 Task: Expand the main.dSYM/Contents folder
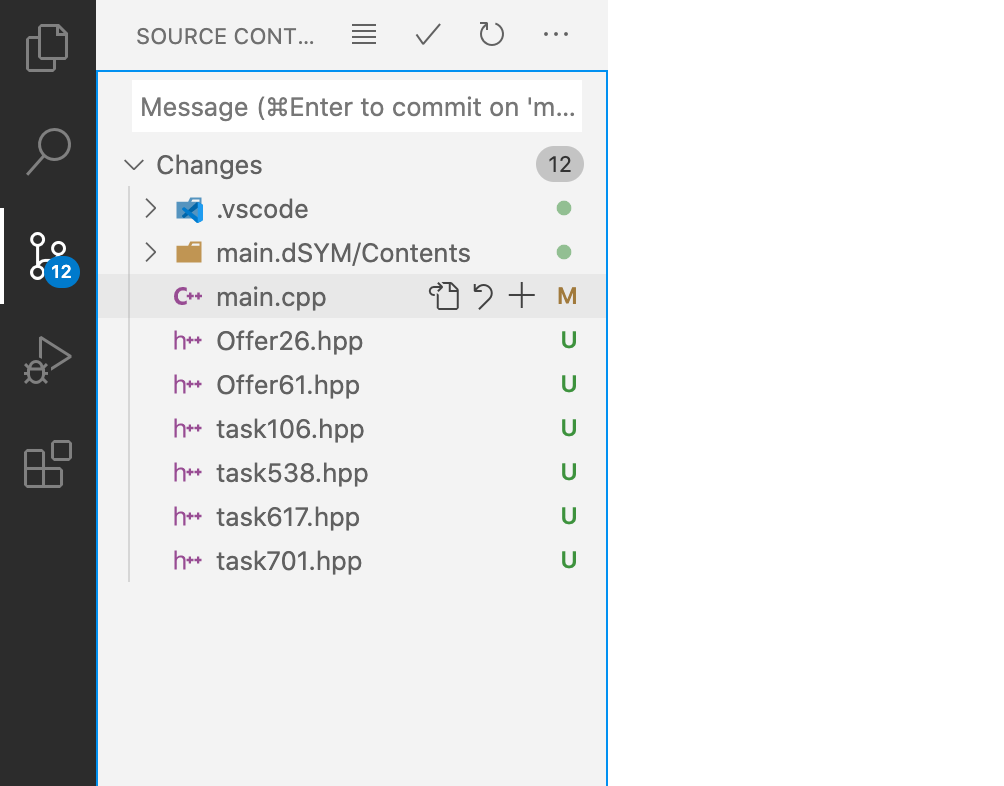(x=151, y=253)
